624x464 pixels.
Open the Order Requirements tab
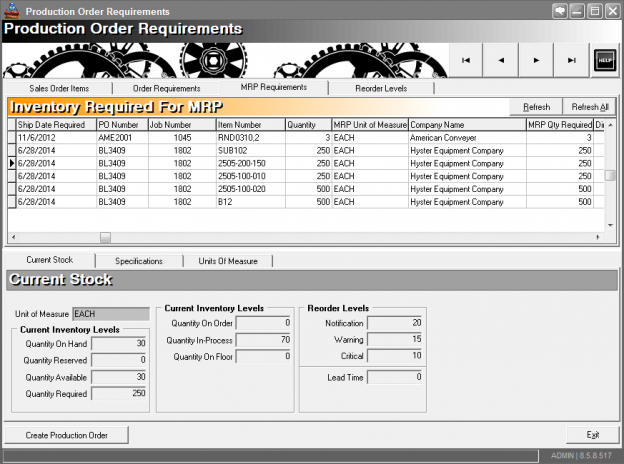pos(166,88)
